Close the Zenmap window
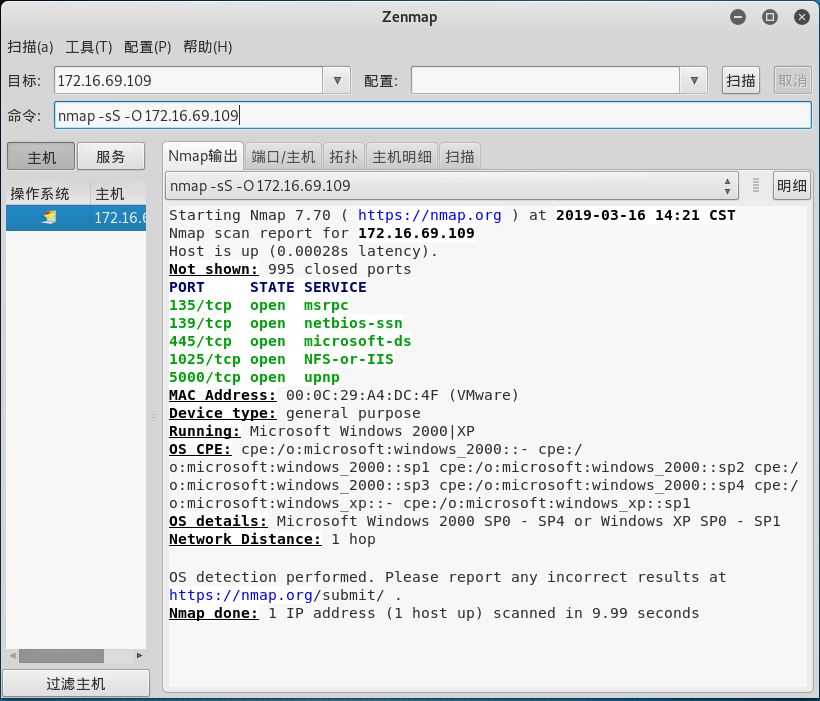Screen dimensions: 820x701 pos(802,17)
